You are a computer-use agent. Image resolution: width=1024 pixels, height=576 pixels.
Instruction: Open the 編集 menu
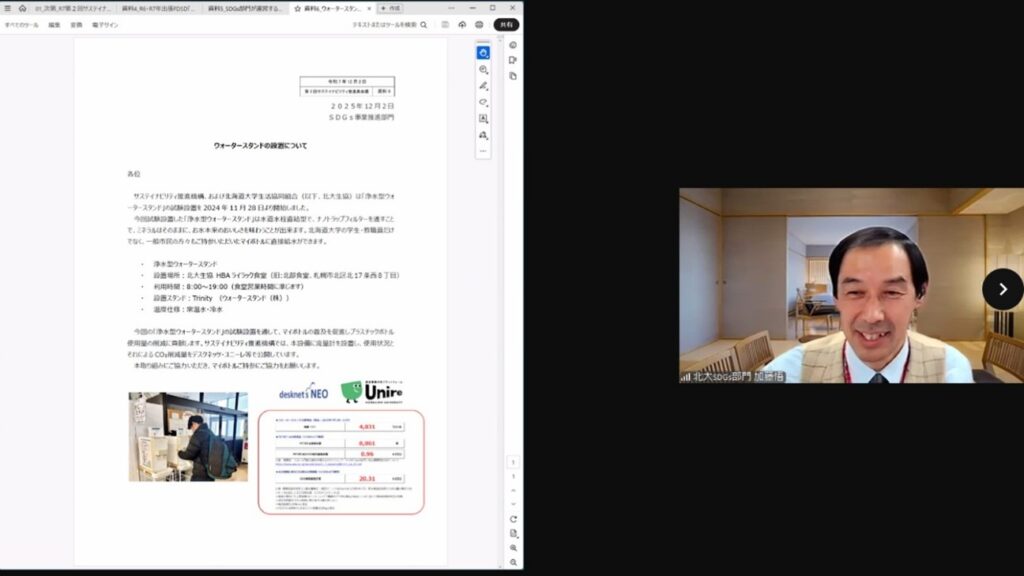click(54, 24)
